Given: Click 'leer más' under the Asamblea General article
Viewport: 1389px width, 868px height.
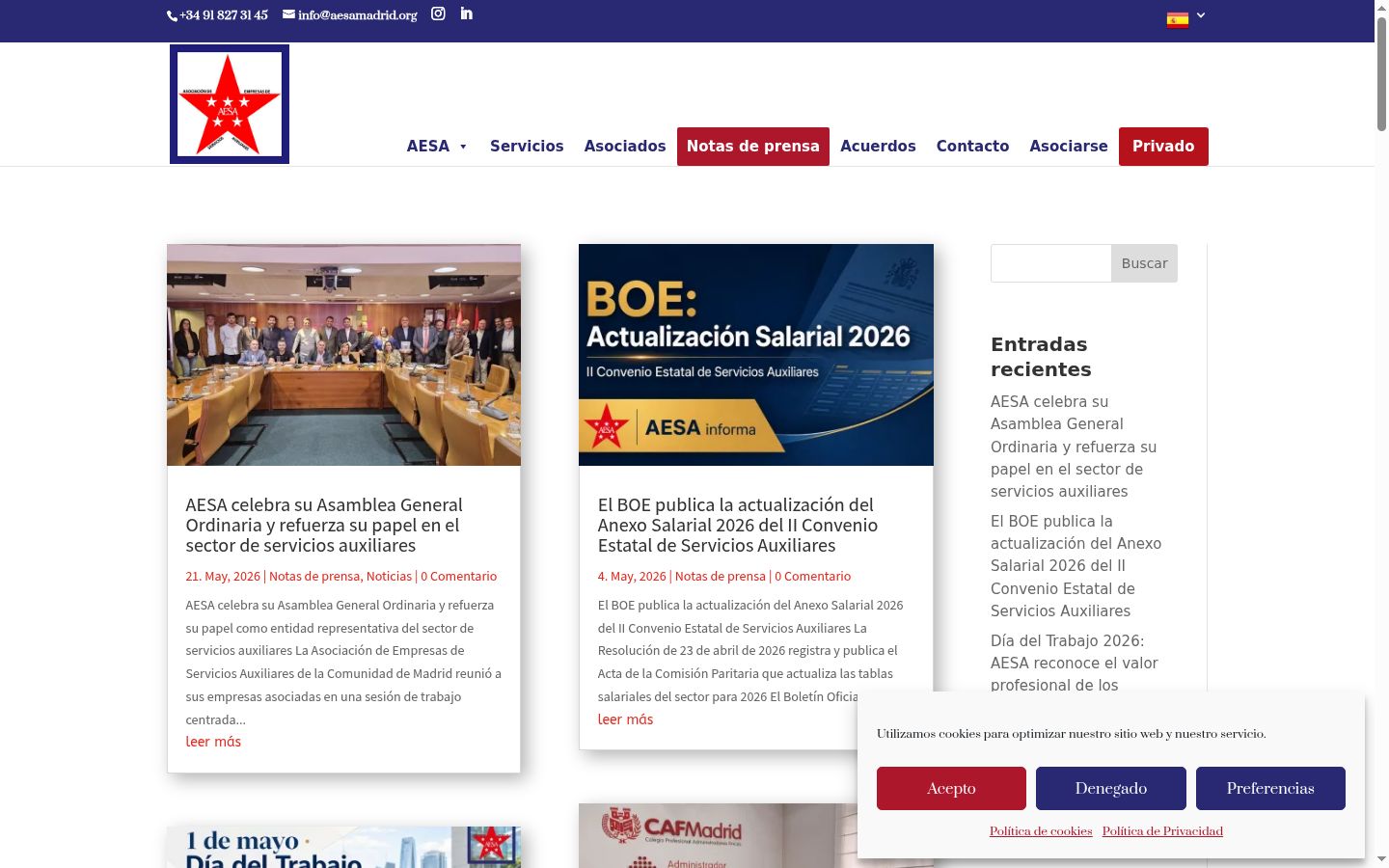Looking at the screenshot, I should click(x=213, y=742).
